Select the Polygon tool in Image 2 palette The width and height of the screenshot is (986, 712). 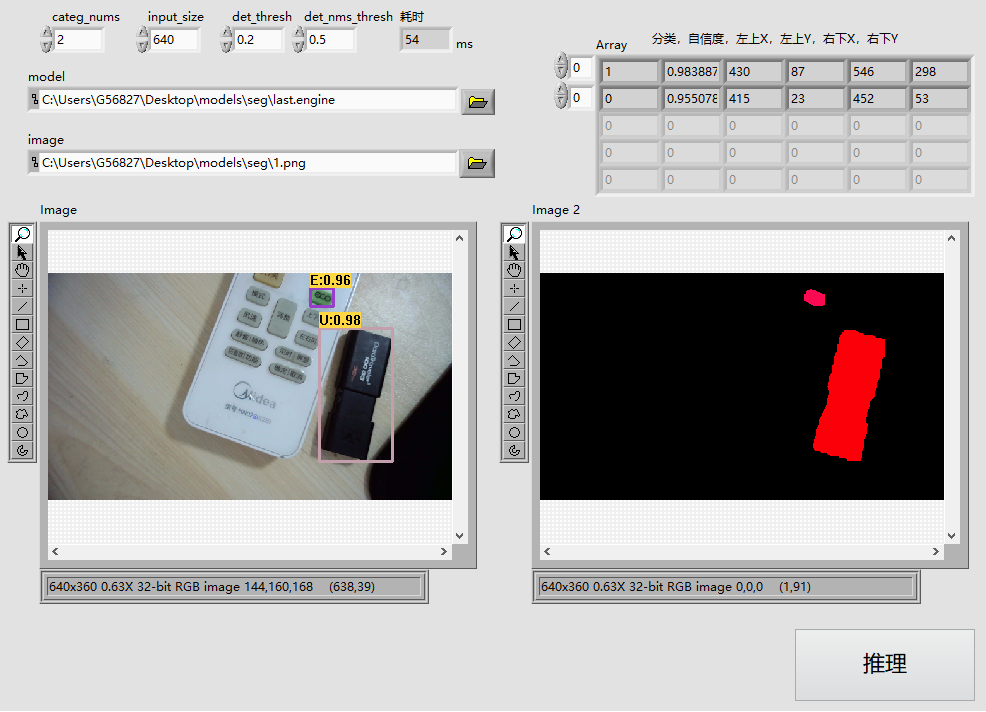(x=514, y=379)
